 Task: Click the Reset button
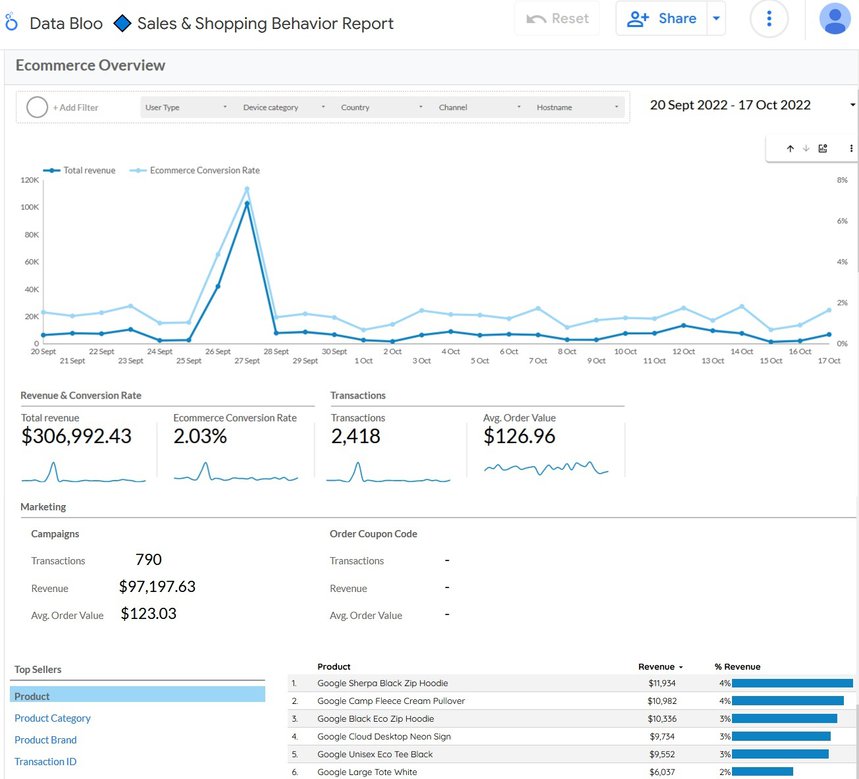pos(557,19)
